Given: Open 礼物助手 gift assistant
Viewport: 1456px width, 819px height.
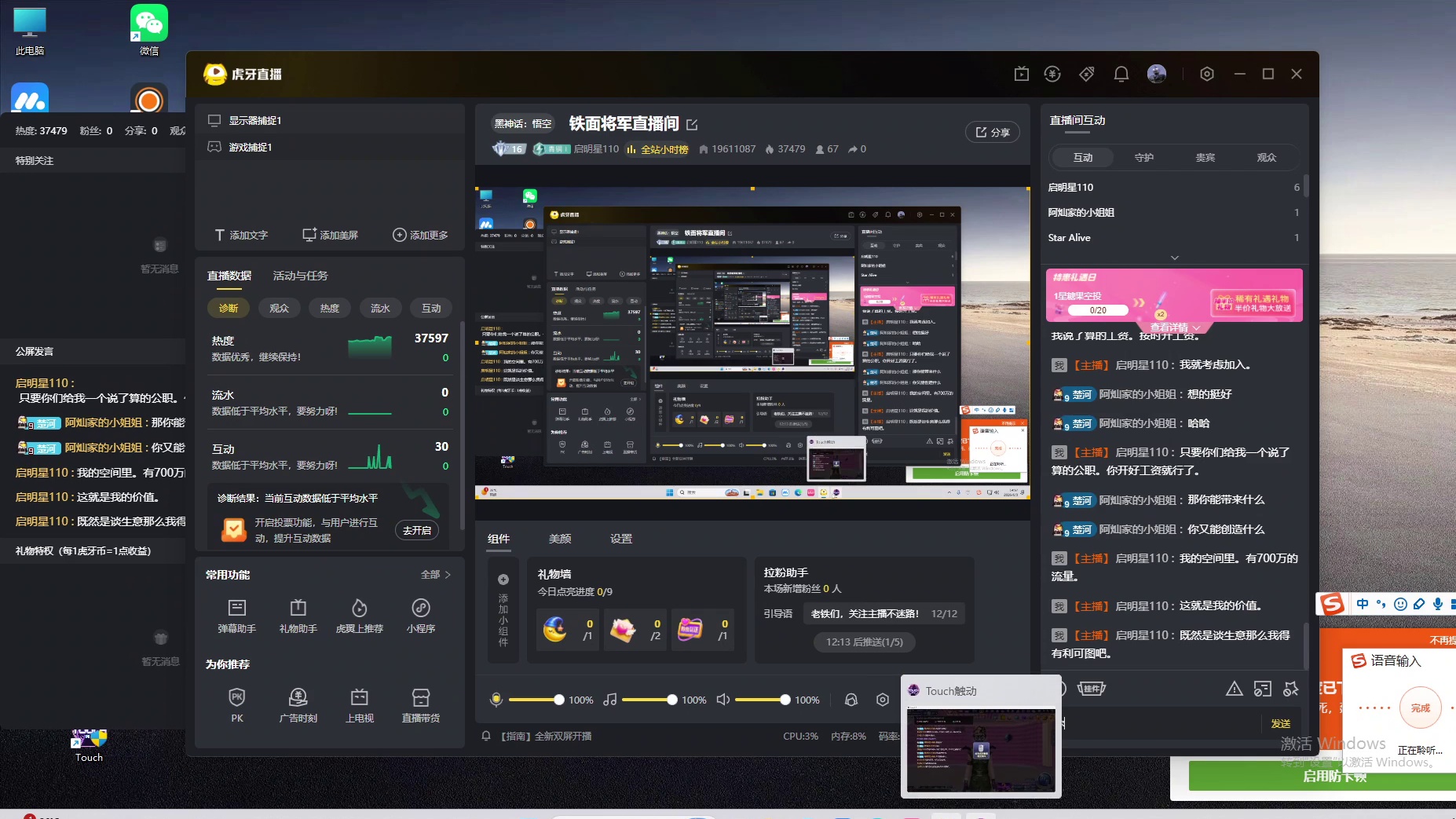Looking at the screenshot, I should [298, 616].
